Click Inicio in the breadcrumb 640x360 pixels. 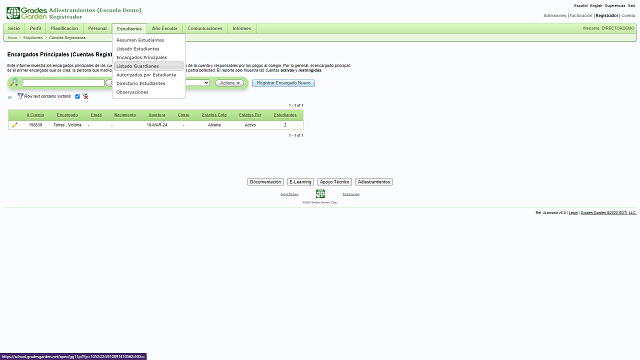coord(13,38)
